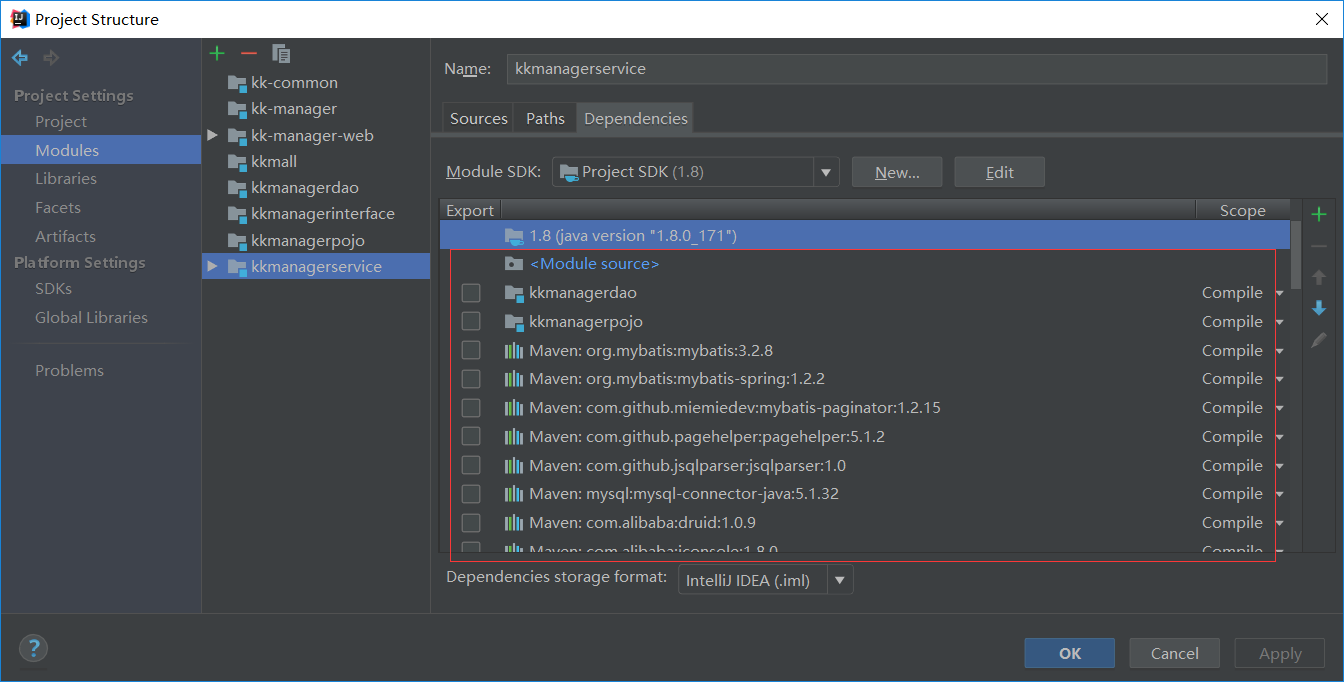Image resolution: width=1344 pixels, height=682 pixels.
Task: Click the forward navigation arrow
Action: tap(51, 58)
